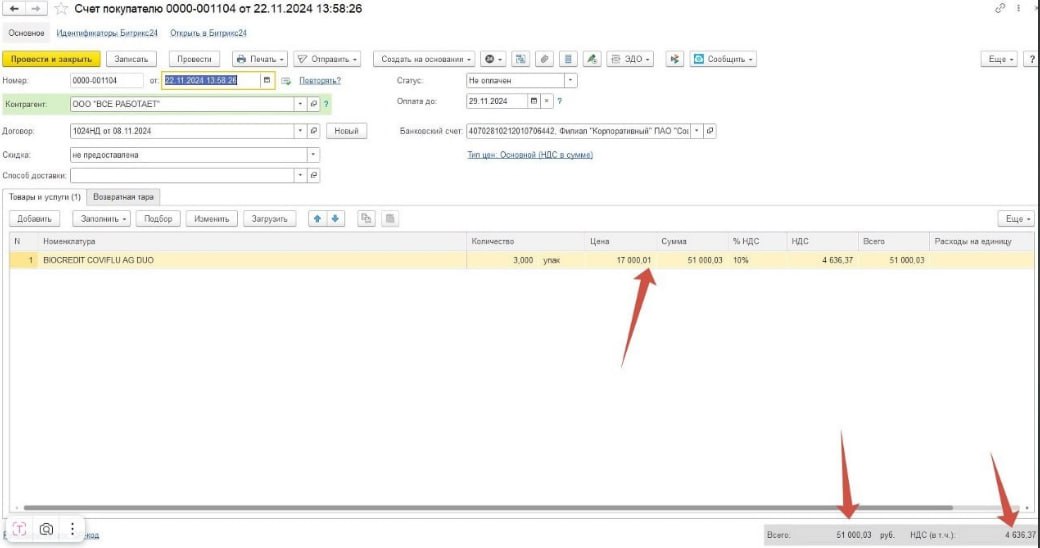Move the row down with blue arrow
Screen dimensions: 1040x548
click(x=336, y=219)
